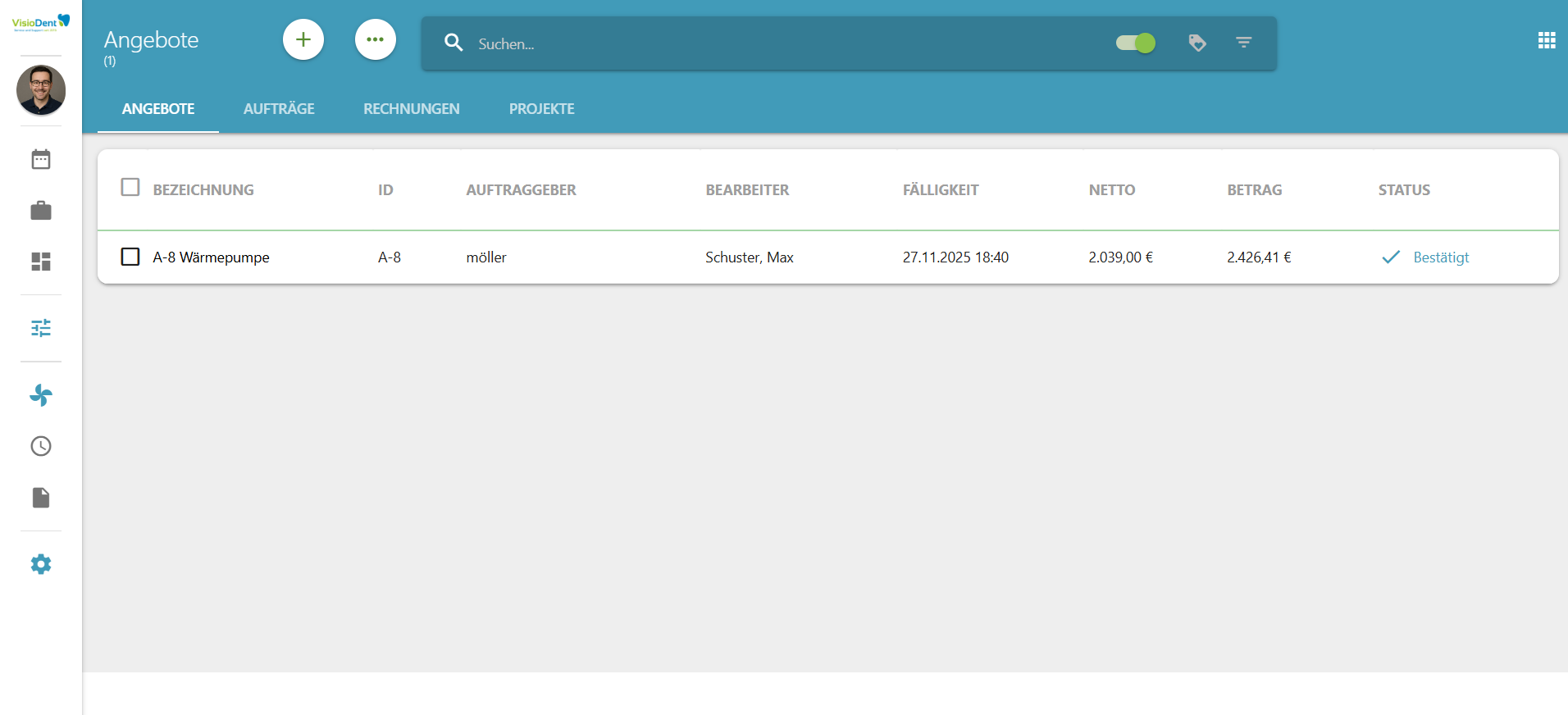Click the Bestätigt status link
Image resolution: width=1568 pixels, height=715 pixels.
point(1440,257)
